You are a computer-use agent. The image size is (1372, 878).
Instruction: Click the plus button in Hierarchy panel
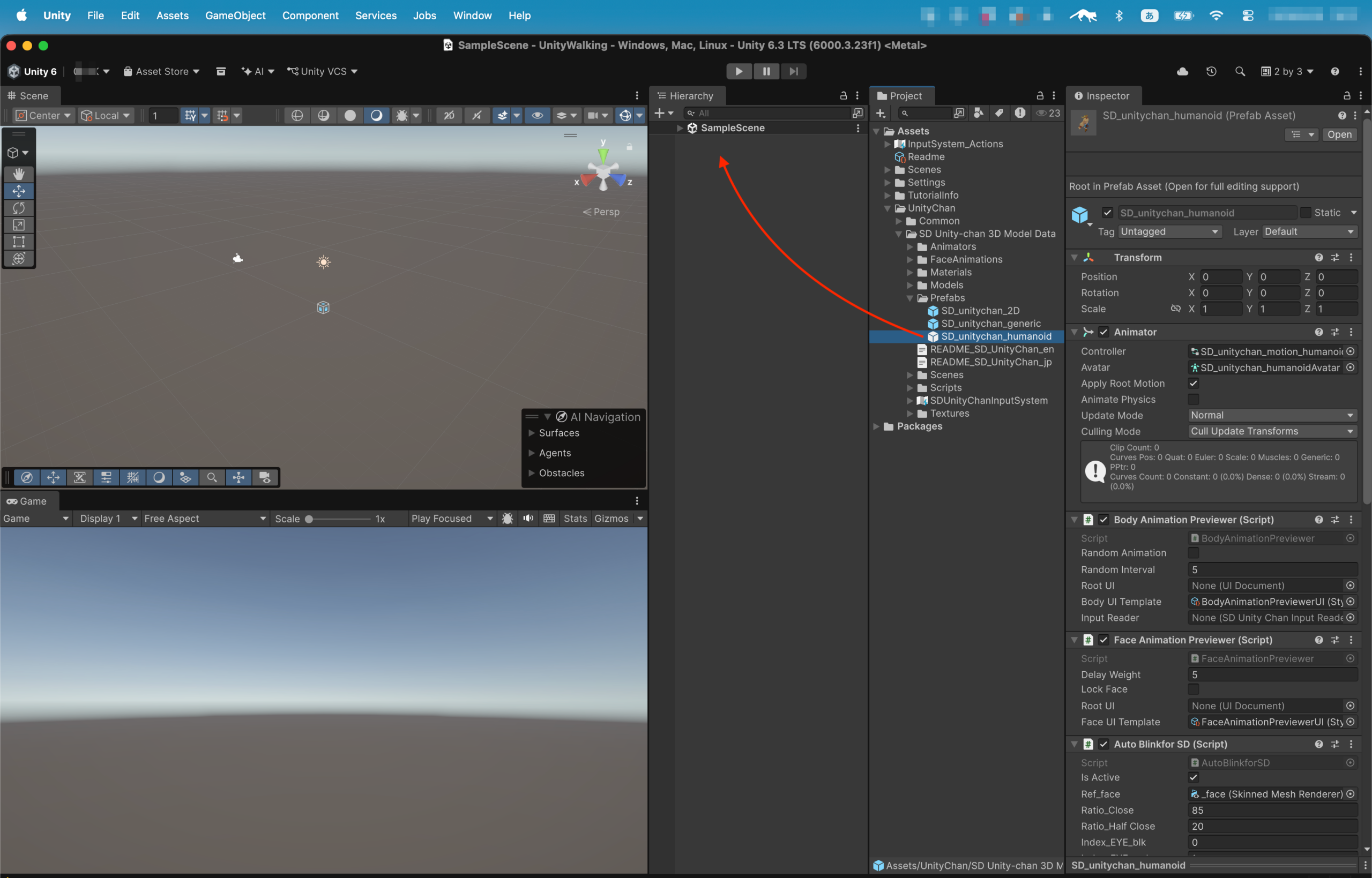659,113
